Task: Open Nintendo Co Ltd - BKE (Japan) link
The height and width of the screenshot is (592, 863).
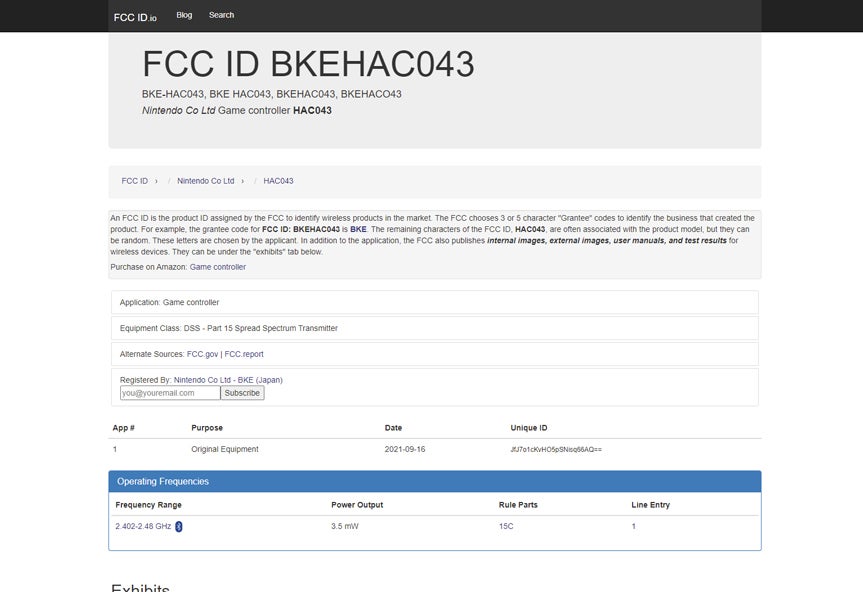Action: point(228,380)
